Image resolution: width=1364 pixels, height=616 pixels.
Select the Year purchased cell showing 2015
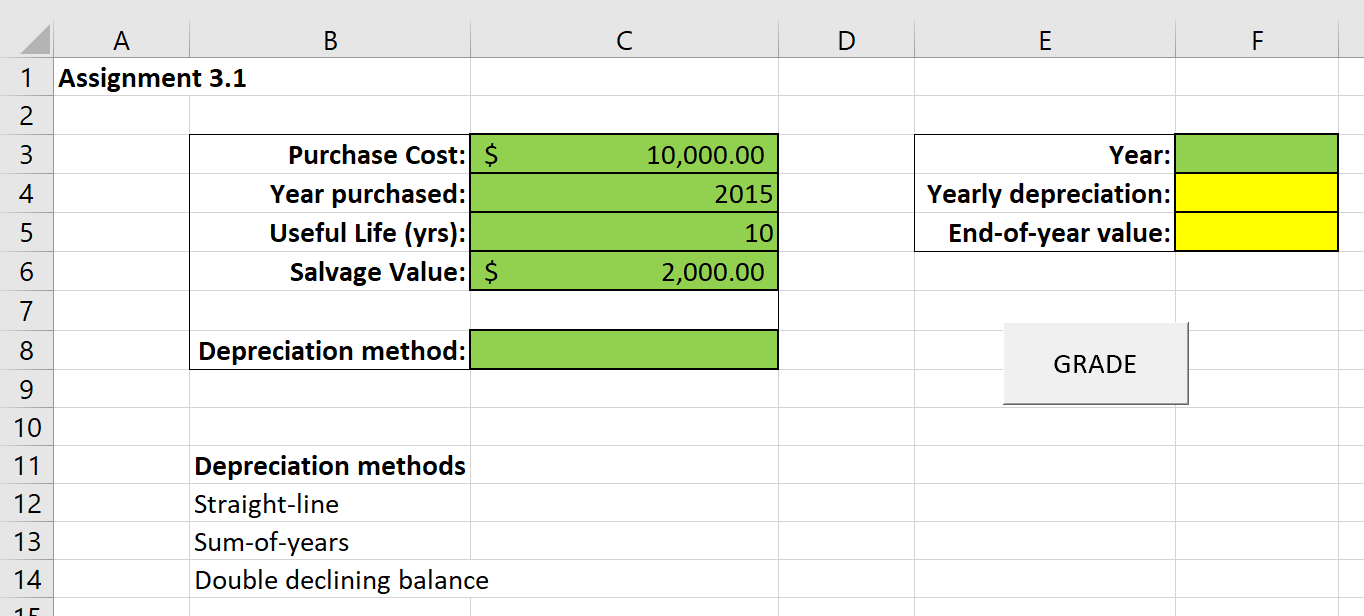click(x=624, y=193)
